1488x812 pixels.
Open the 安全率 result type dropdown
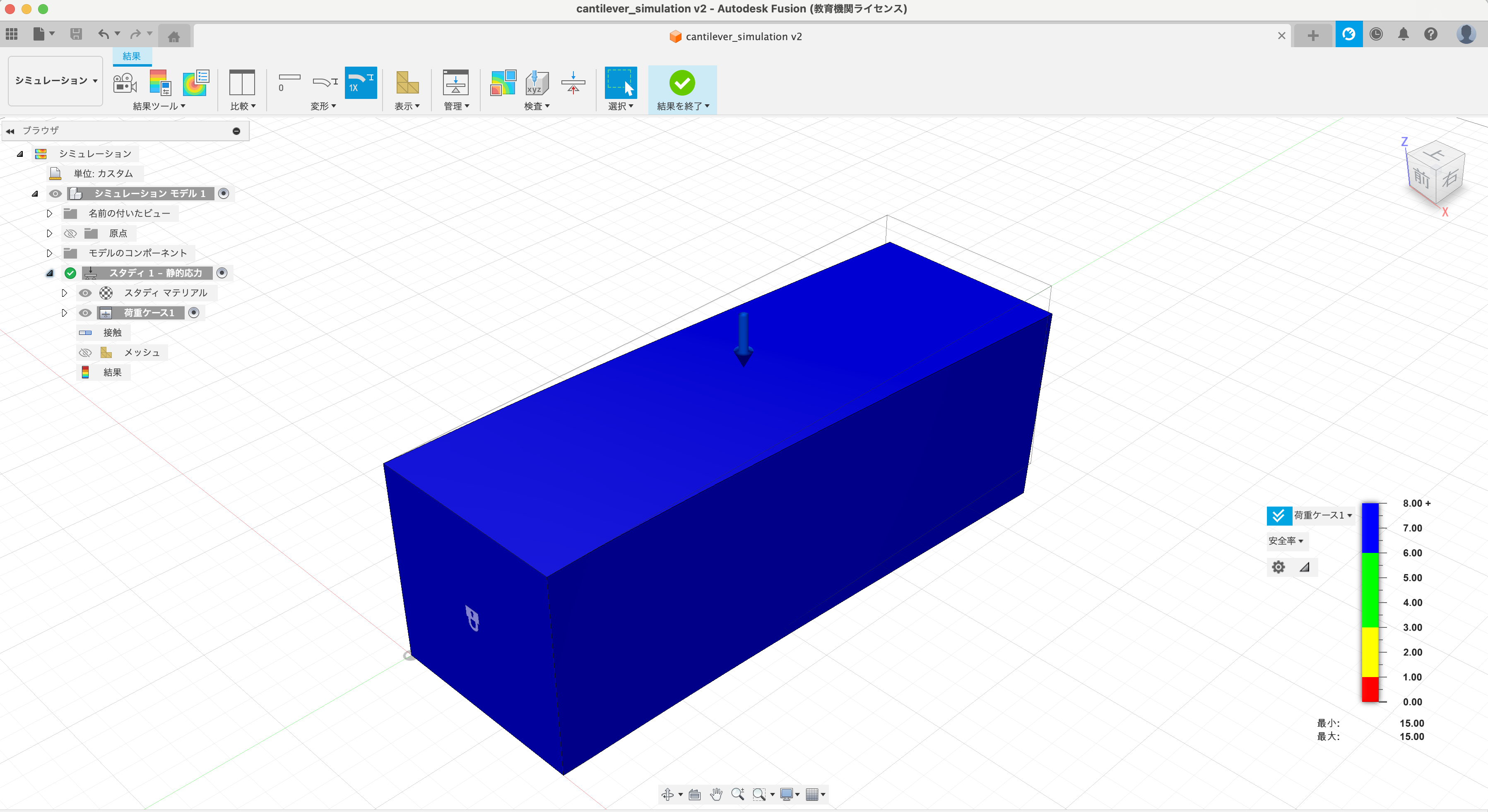tap(1286, 541)
